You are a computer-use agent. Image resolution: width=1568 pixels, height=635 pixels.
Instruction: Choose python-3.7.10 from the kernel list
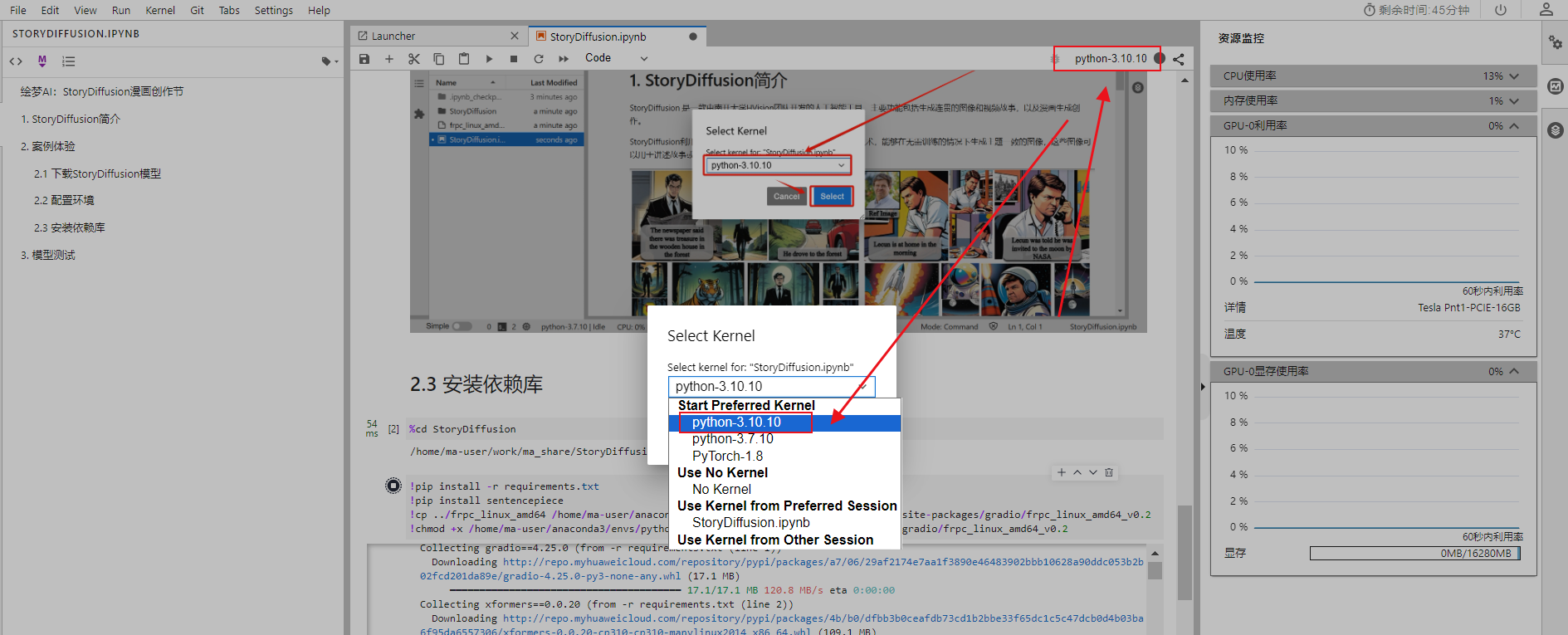[x=784, y=439]
